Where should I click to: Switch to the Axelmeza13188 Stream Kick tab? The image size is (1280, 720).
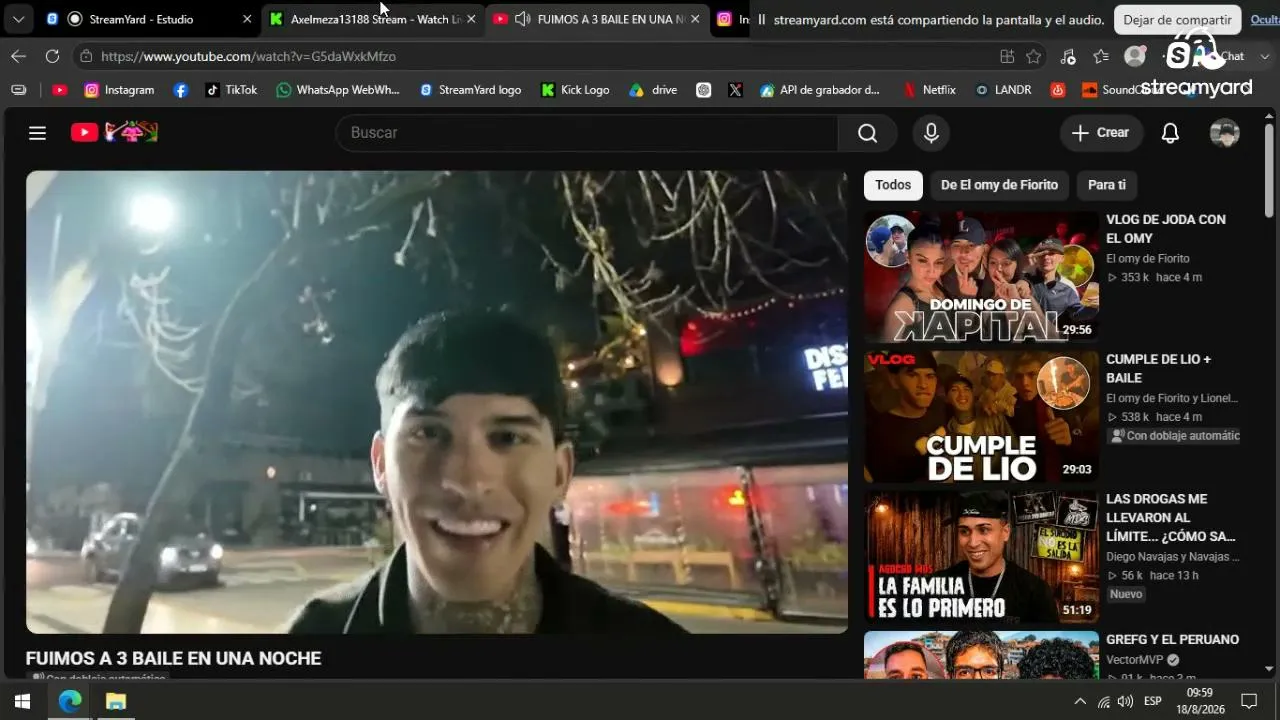(372, 19)
